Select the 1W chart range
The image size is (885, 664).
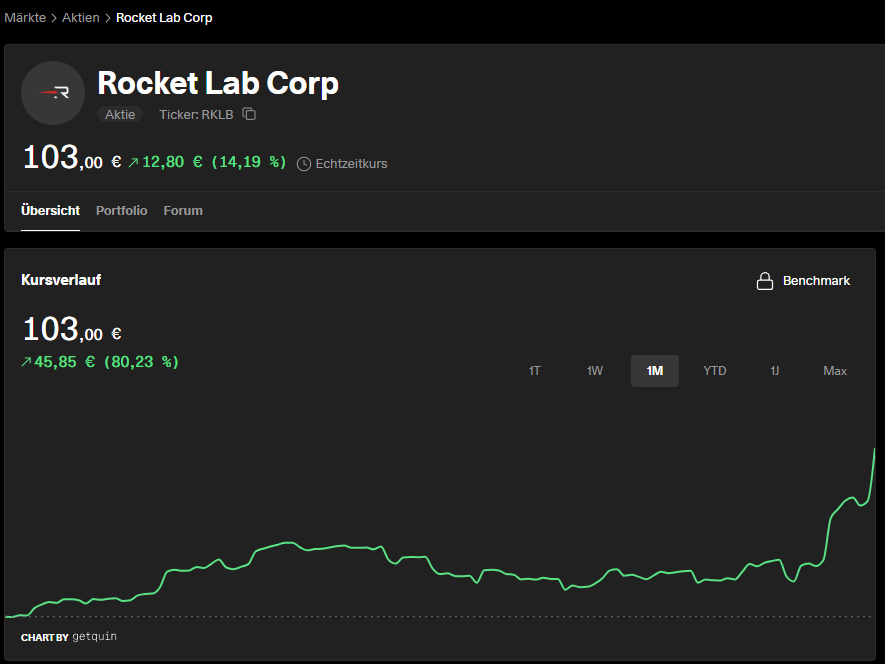pyautogui.click(x=594, y=371)
